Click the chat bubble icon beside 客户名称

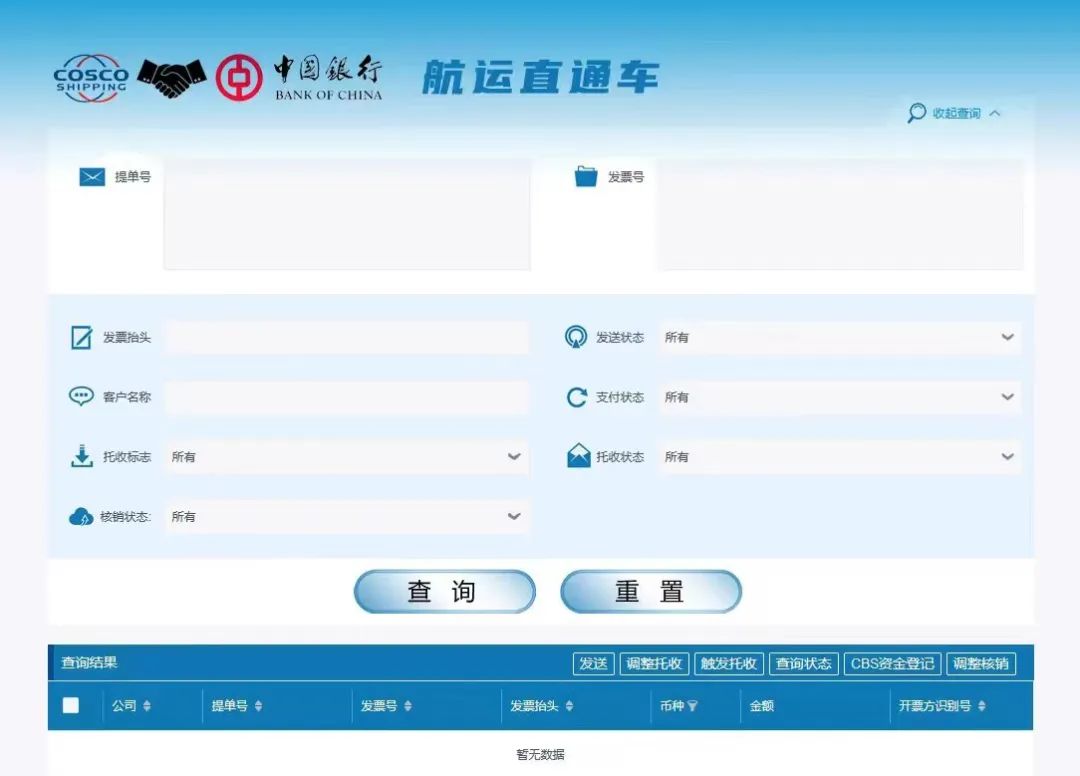[81, 397]
